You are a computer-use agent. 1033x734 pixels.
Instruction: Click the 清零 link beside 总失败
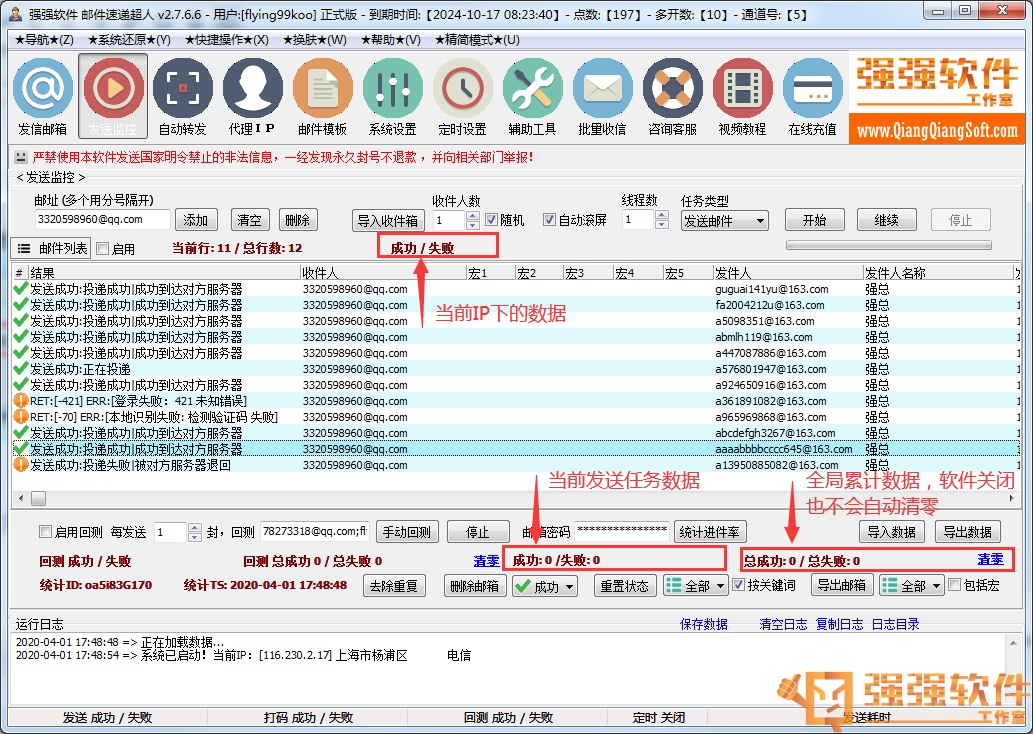(x=990, y=559)
